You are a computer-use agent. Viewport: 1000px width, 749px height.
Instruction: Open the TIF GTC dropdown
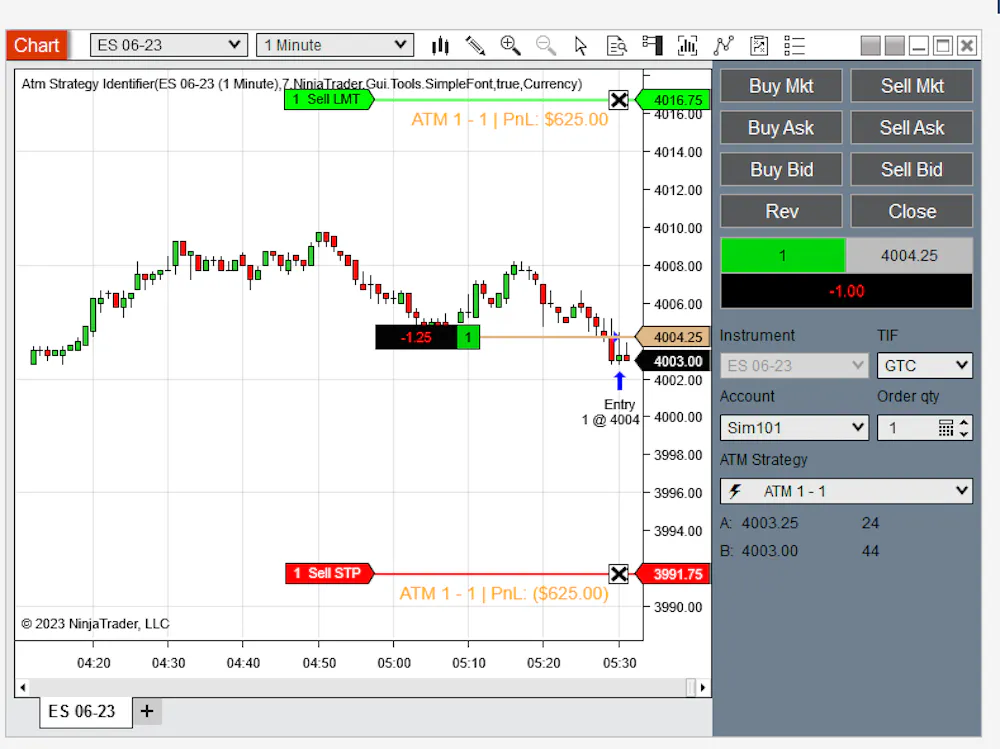pyautogui.click(x=925, y=366)
